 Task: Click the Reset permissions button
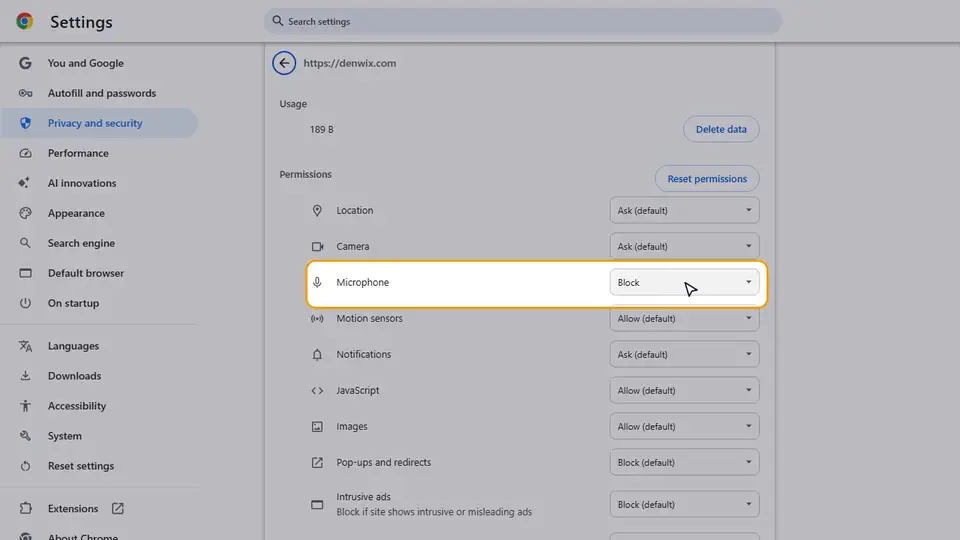pos(707,179)
